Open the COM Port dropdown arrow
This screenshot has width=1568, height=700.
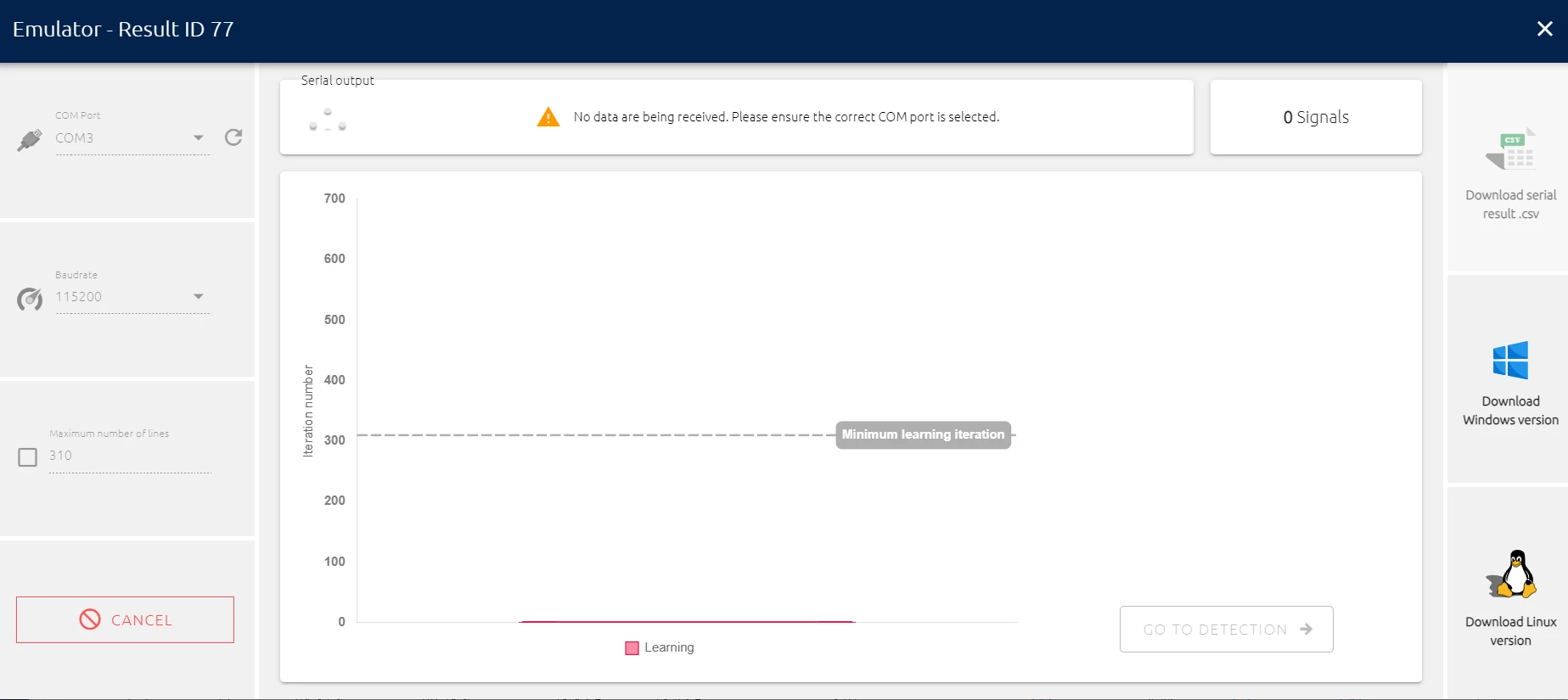tap(199, 137)
